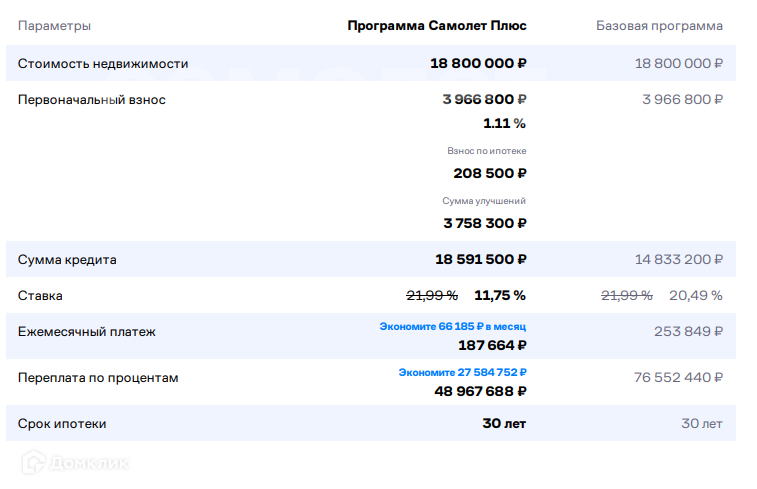This screenshot has width=757, height=489.
Task: Click the blue Экономьте 66 185 ₽ в месяц text
Action: [452, 326]
